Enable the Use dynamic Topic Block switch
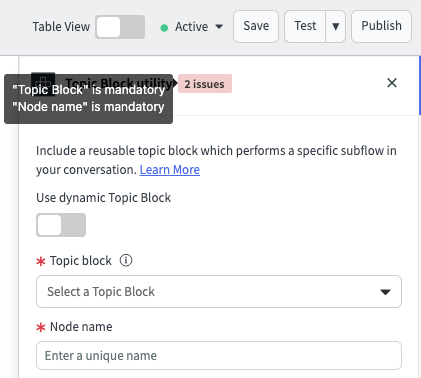Image resolution: width=421 pixels, height=378 pixels. (x=61, y=225)
